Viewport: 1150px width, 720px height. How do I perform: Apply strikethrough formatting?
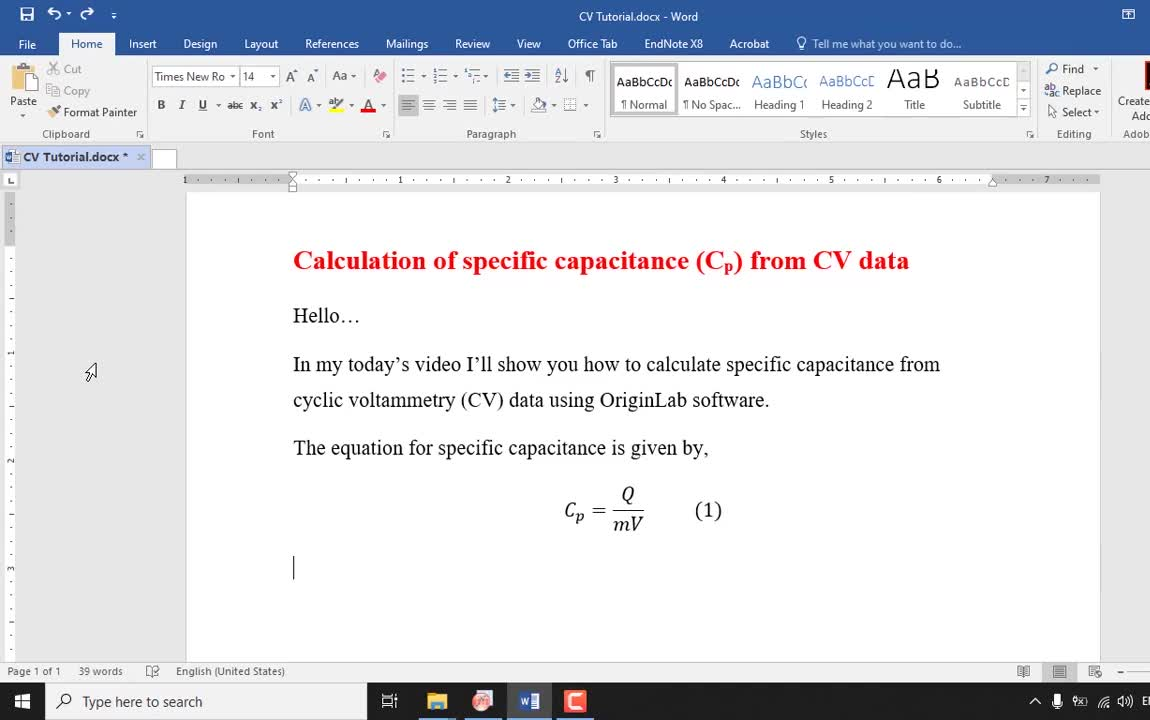(235, 105)
